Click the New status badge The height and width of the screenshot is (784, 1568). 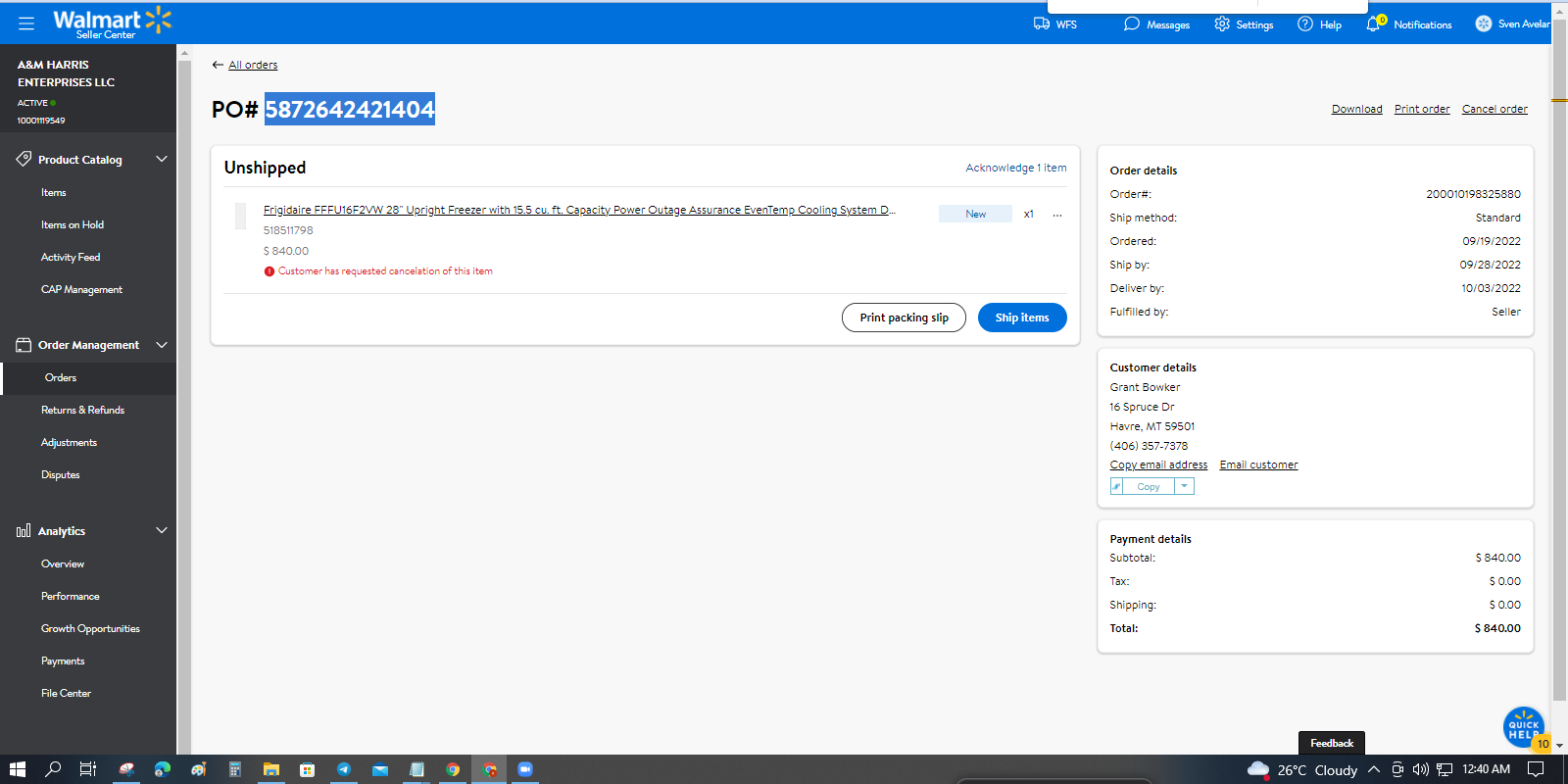coord(975,214)
